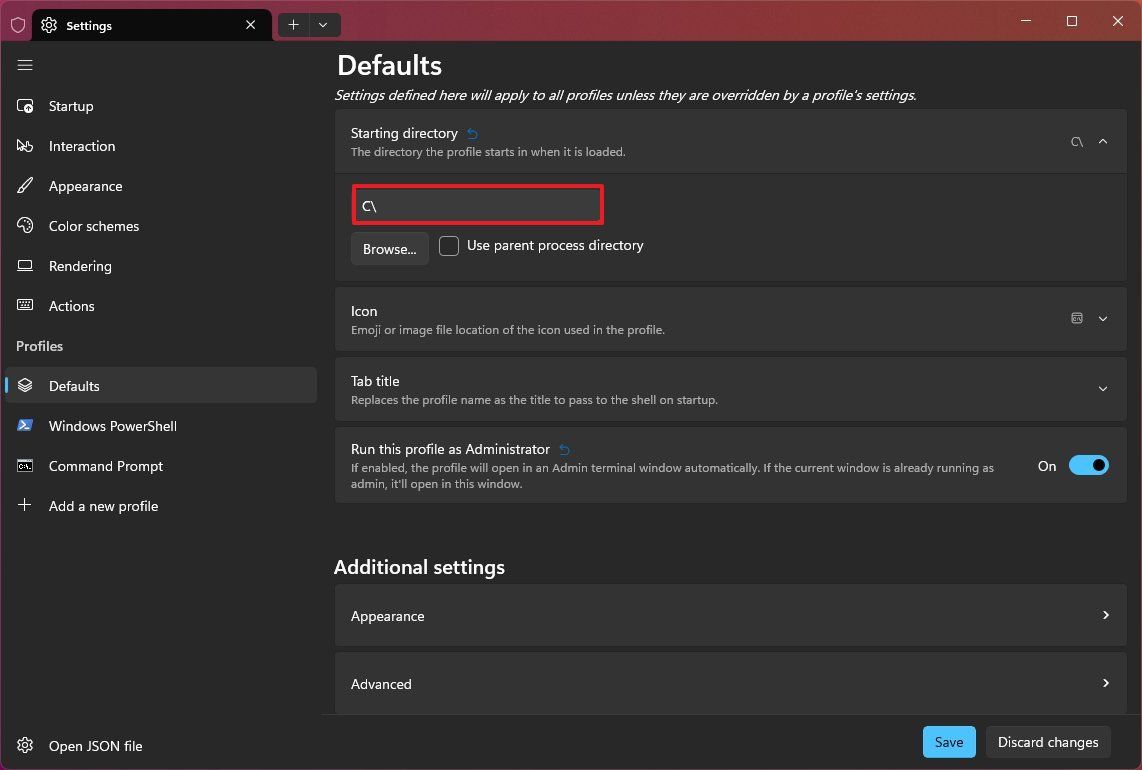Open Color schemes settings
Image resolution: width=1142 pixels, height=770 pixels.
[94, 225]
